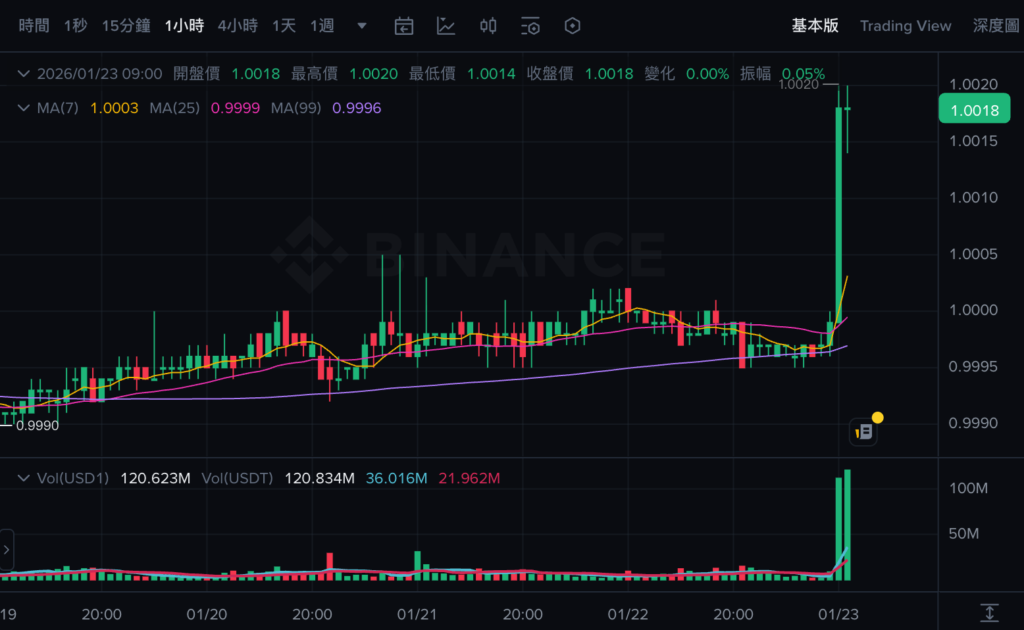The height and width of the screenshot is (630, 1024).
Task: Select the 4小時 interval
Action: click(237, 26)
